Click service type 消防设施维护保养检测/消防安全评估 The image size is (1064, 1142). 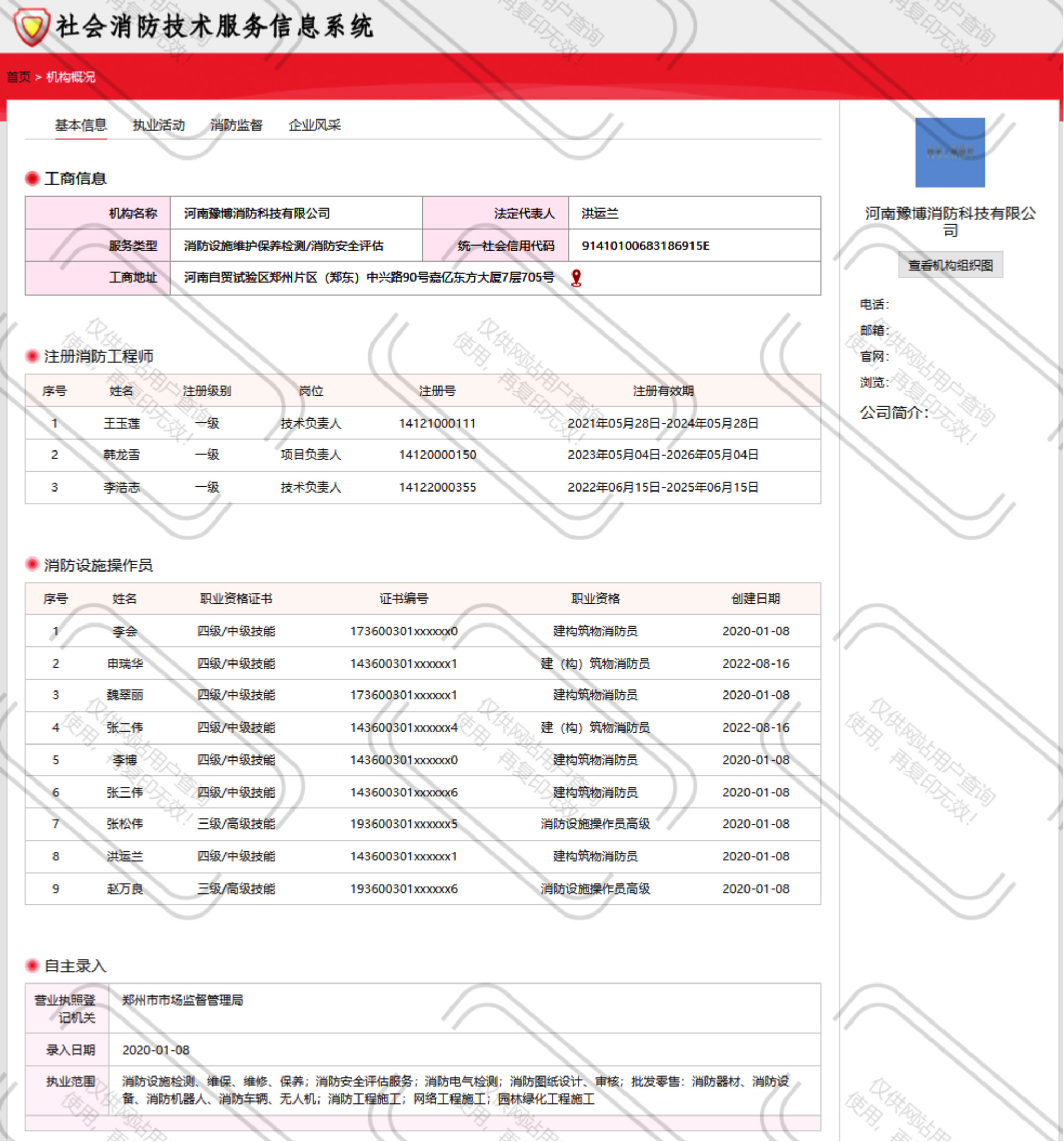coord(284,246)
